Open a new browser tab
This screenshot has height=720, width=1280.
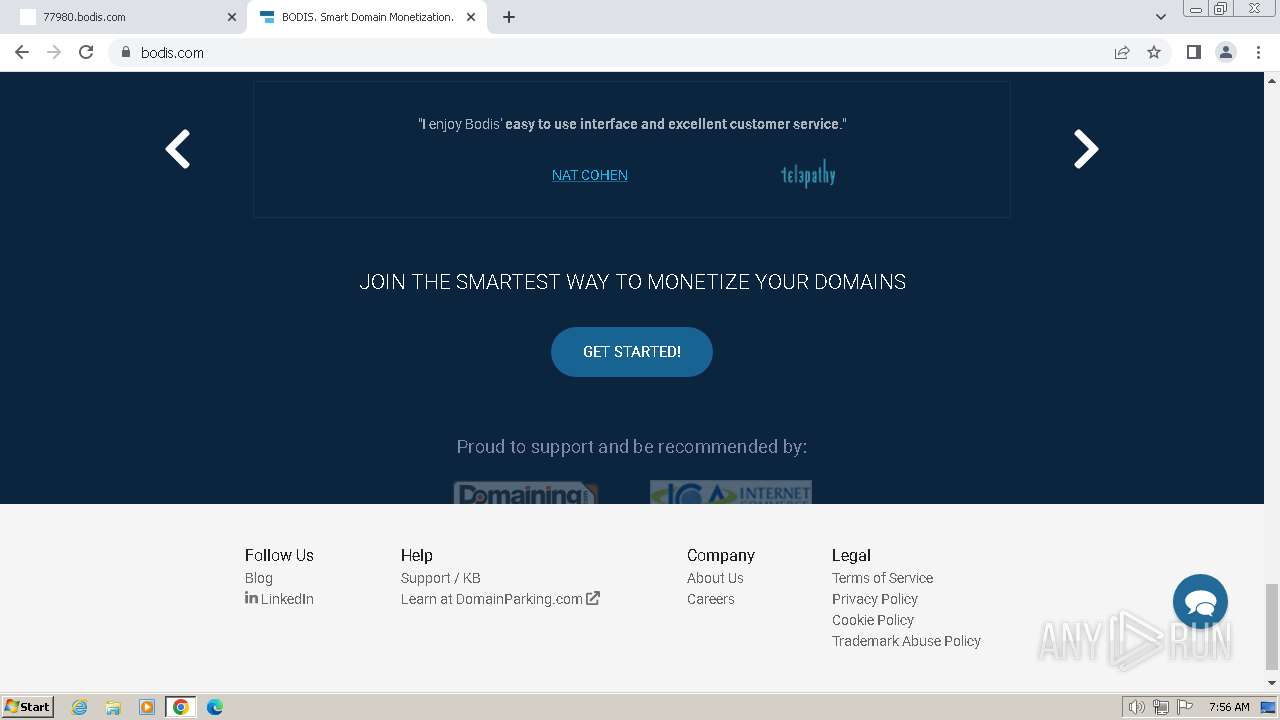pos(509,17)
